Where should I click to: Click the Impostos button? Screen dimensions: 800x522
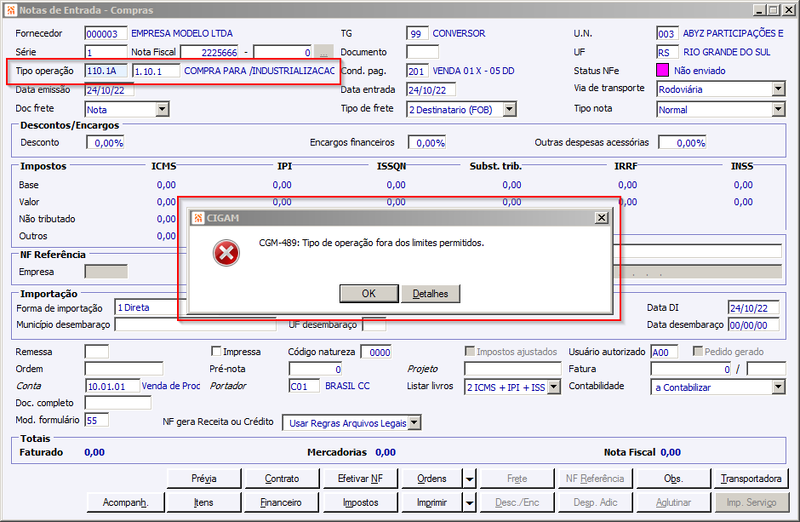[361, 503]
